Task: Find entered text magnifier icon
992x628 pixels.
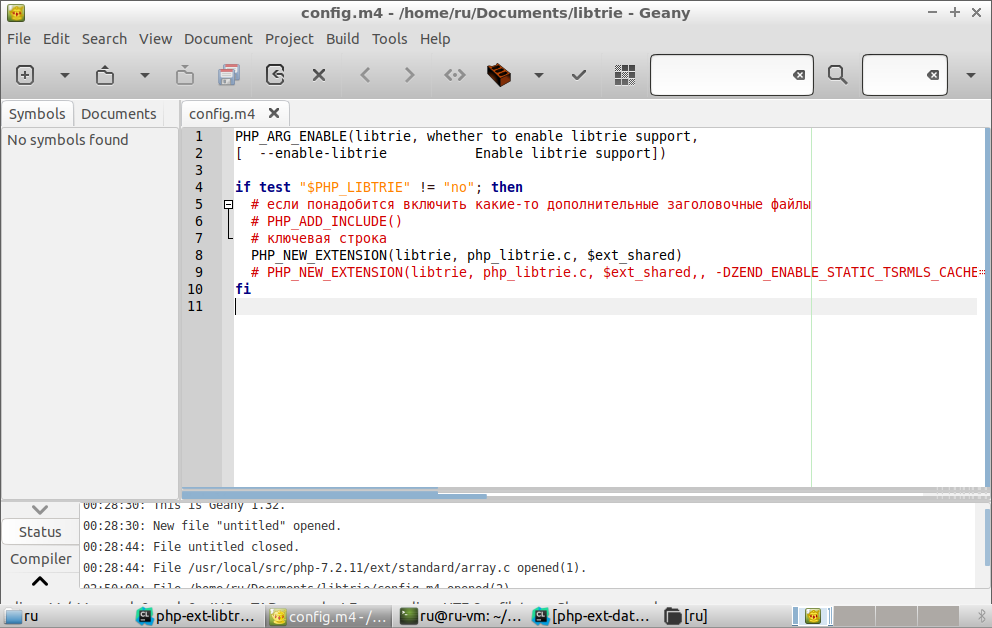Action: click(x=838, y=75)
